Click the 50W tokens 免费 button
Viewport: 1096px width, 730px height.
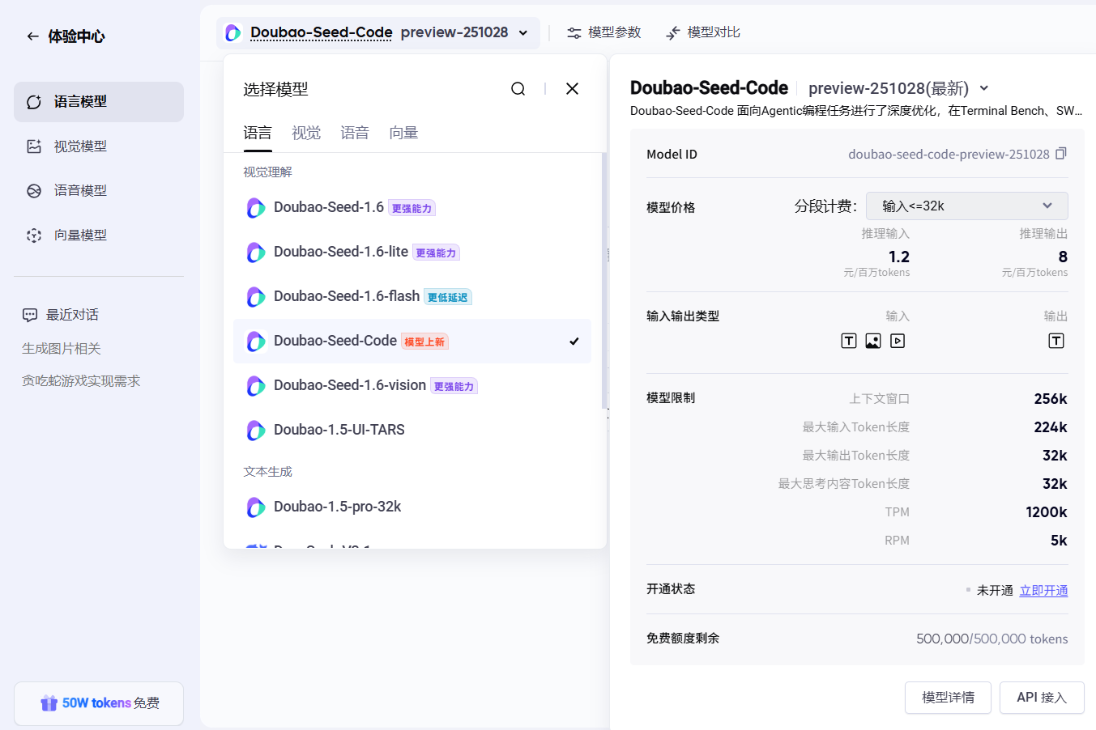(x=99, y=703)
